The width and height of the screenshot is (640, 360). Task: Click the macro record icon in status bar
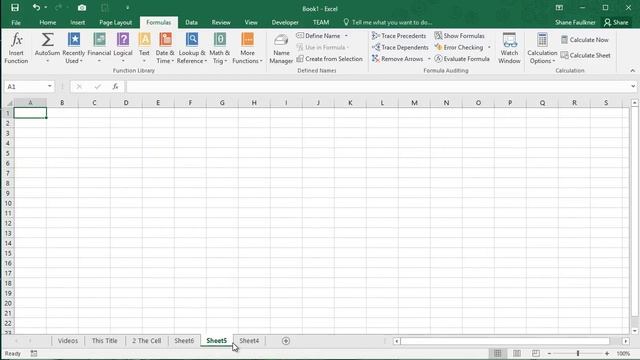34,353
